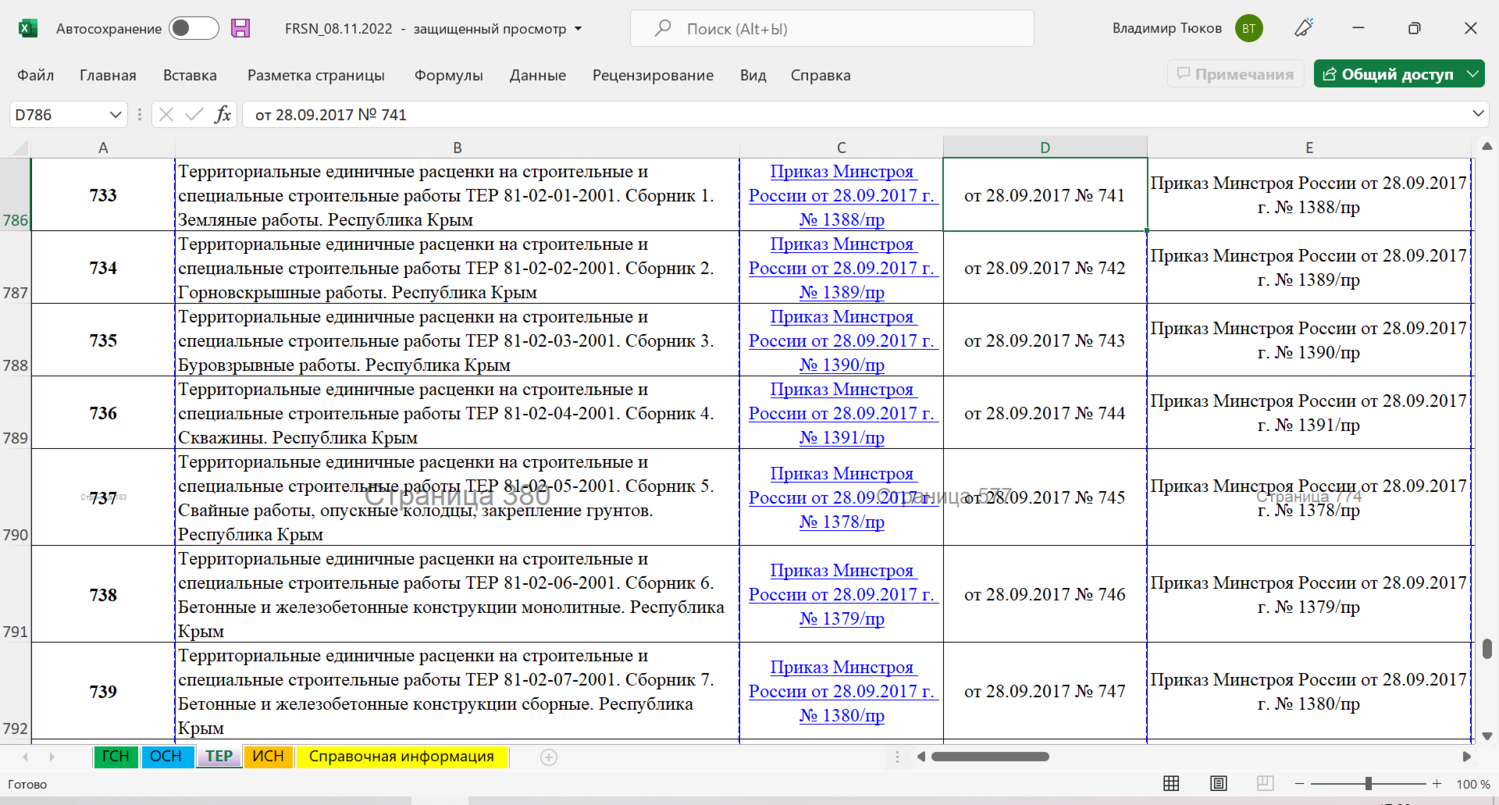
Task: Open link Приказ Минстроя № 1389/пр
Action: click(842, 268)
